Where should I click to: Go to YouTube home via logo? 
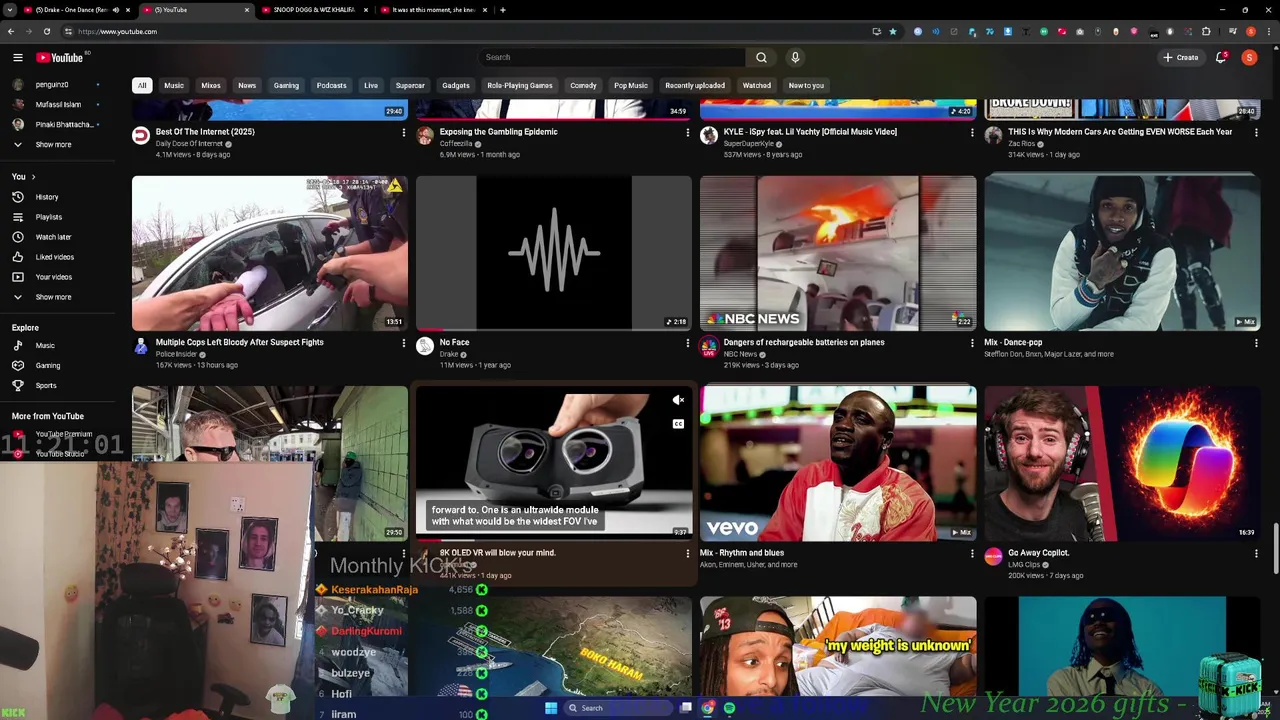pos(60,58)
